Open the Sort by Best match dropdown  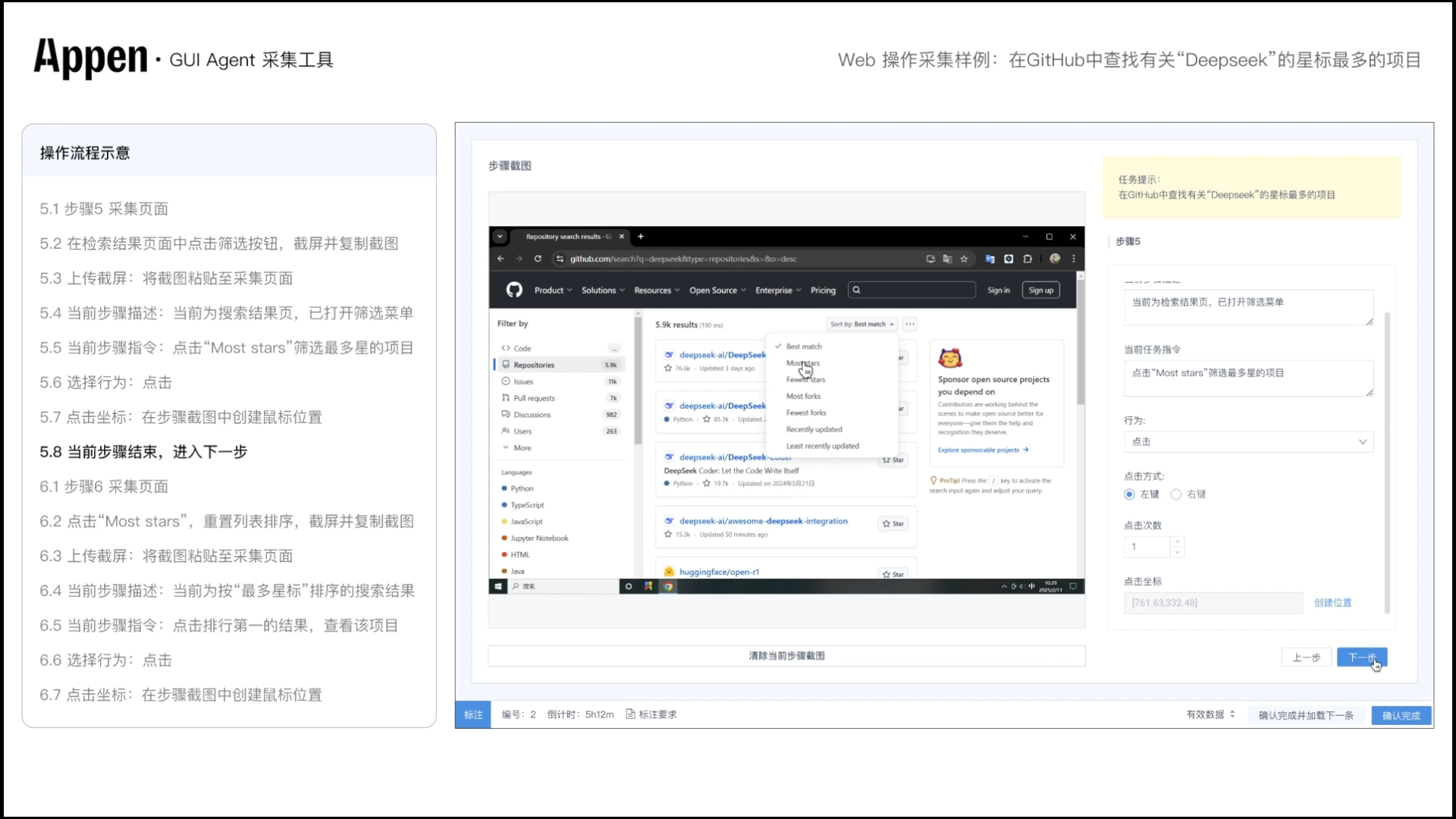[861, 324]
